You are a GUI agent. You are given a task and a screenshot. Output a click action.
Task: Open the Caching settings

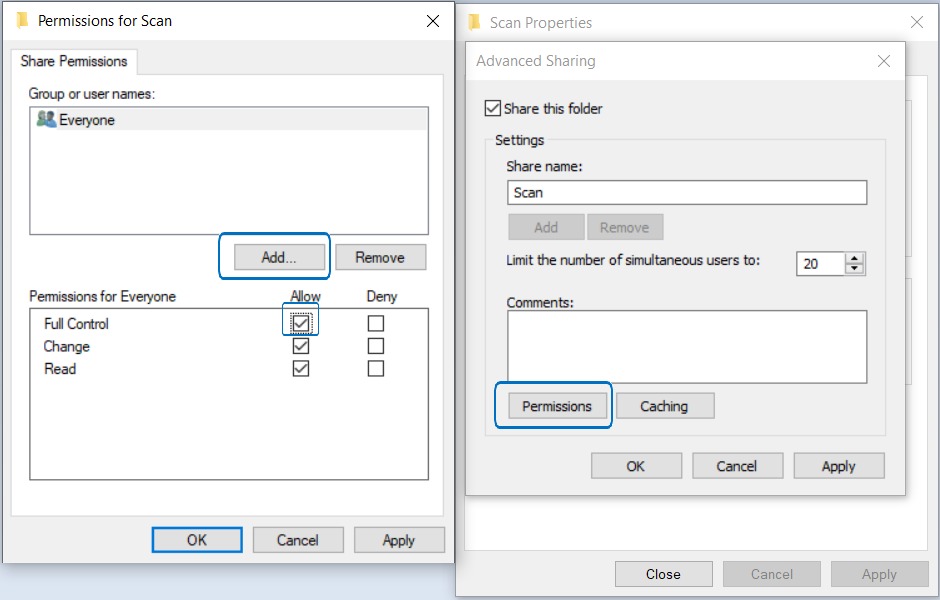[664, 406]
